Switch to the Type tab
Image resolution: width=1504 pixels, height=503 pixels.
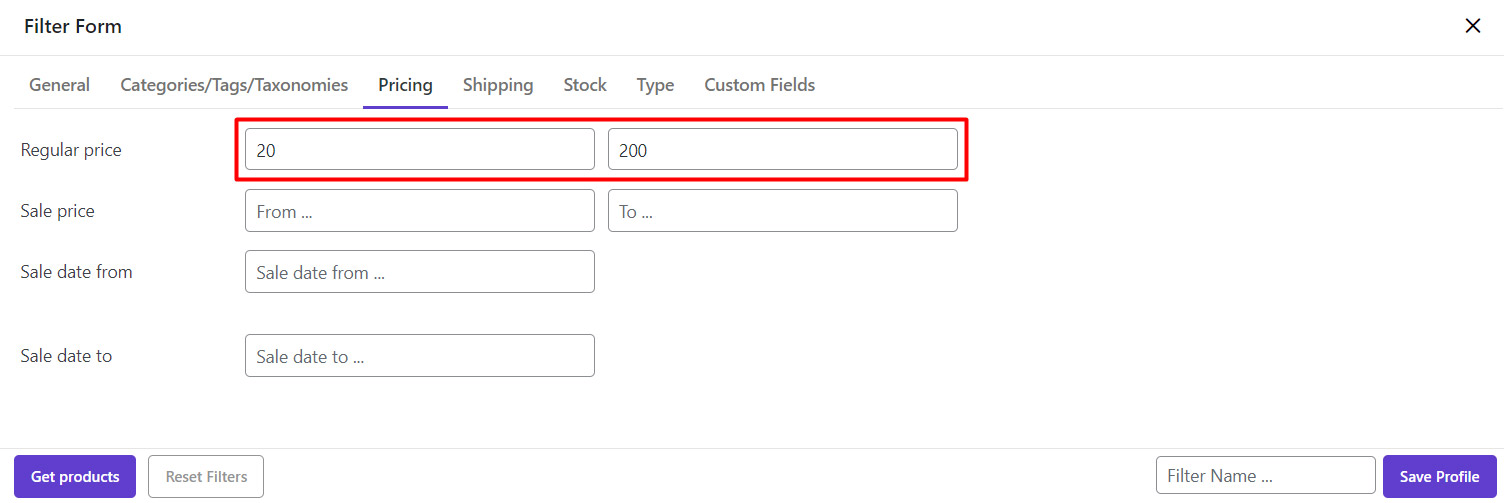655,85
